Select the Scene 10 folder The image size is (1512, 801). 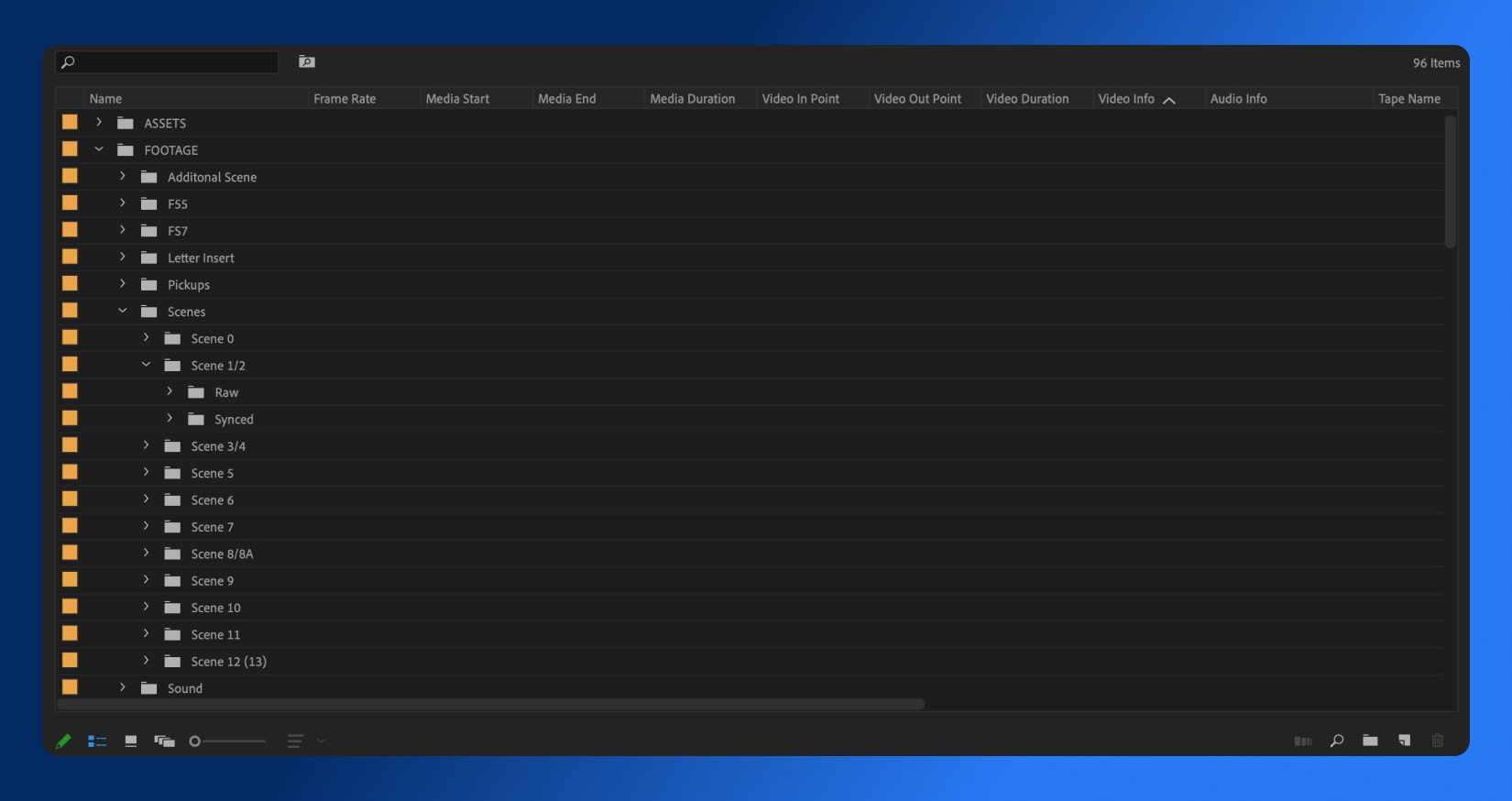click(x=215, y=608)
